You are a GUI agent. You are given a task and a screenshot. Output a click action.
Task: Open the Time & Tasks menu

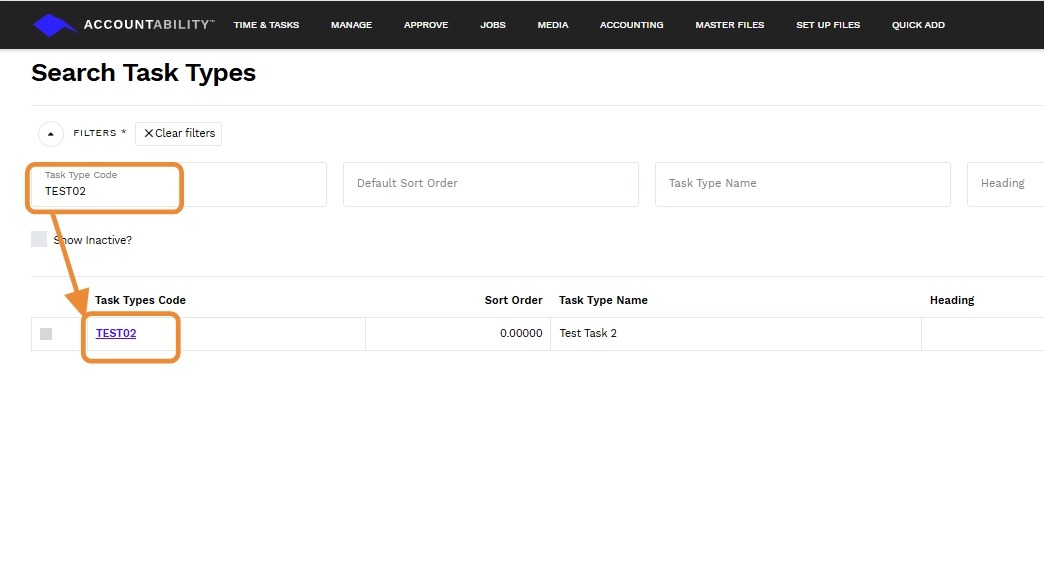[266, 25]
